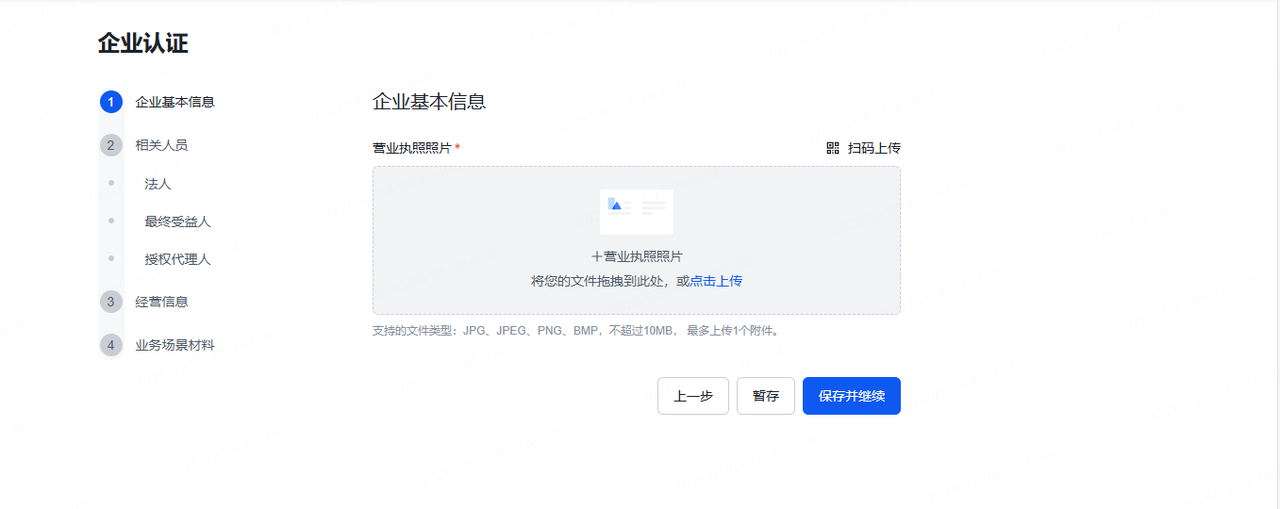Click the 点击上传 link
This screenshot has width=1280, height=509.
point(716,281)
